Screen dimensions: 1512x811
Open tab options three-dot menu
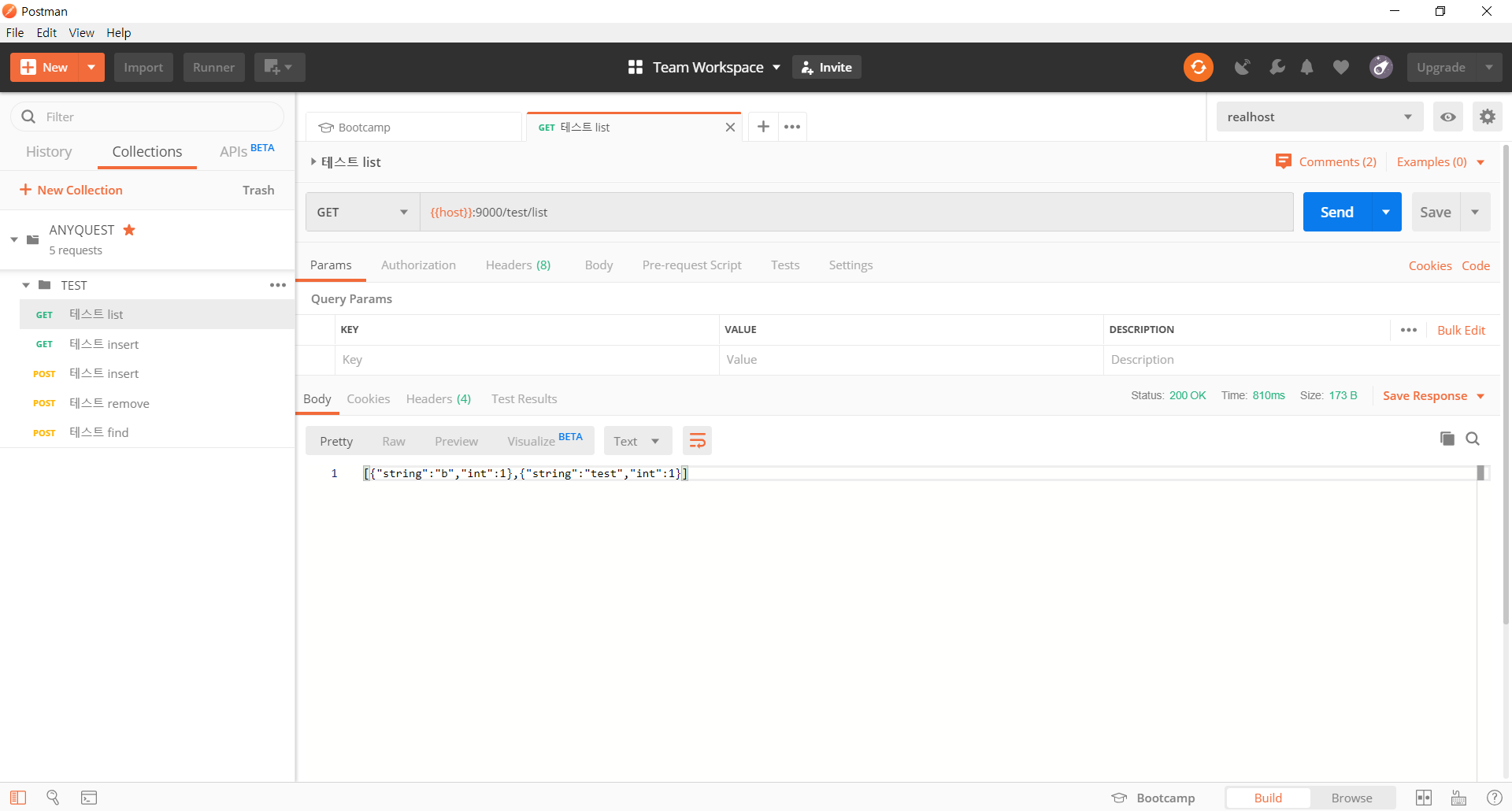[x=792, y=127]
